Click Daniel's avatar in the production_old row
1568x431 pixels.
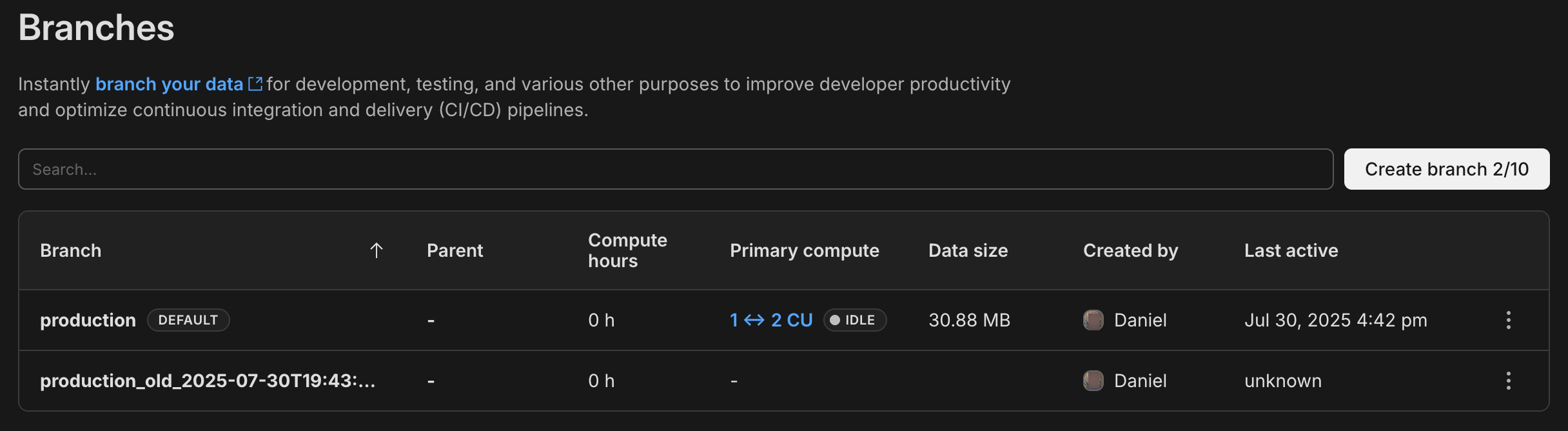pyautogui.click(x=1093, y=381)
